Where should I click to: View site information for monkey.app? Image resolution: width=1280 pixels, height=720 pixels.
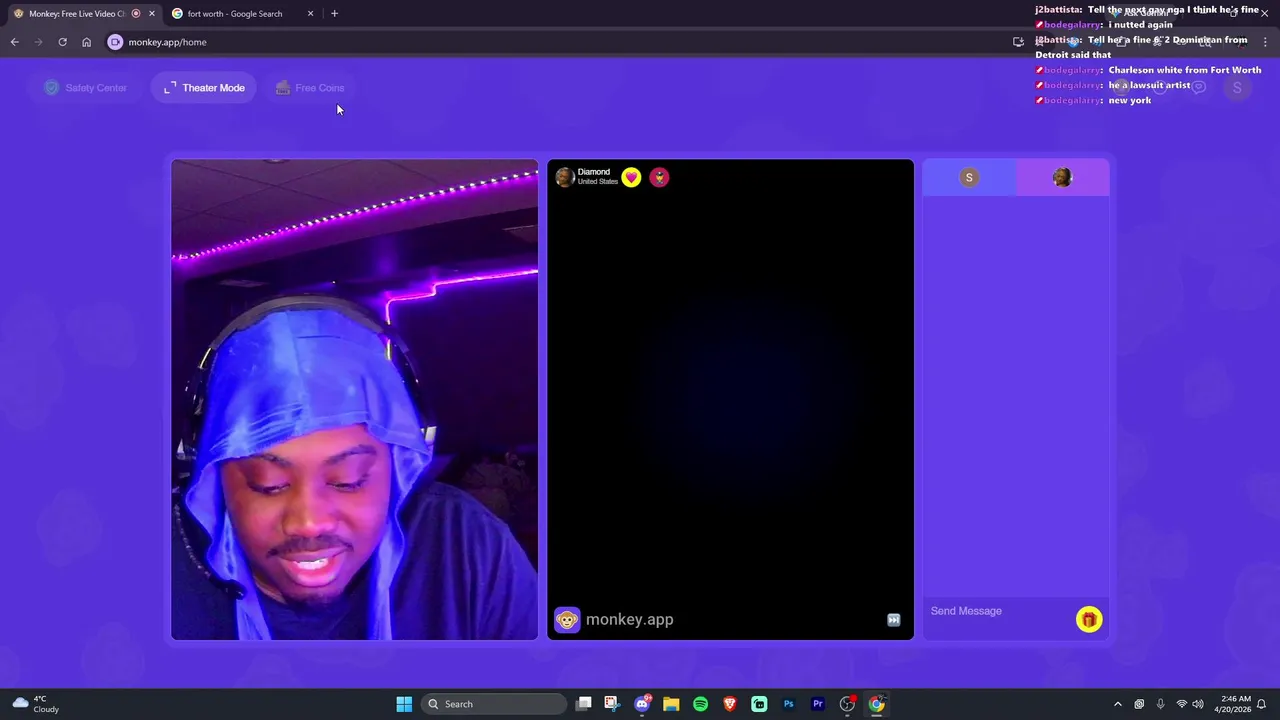click(115, 42)
